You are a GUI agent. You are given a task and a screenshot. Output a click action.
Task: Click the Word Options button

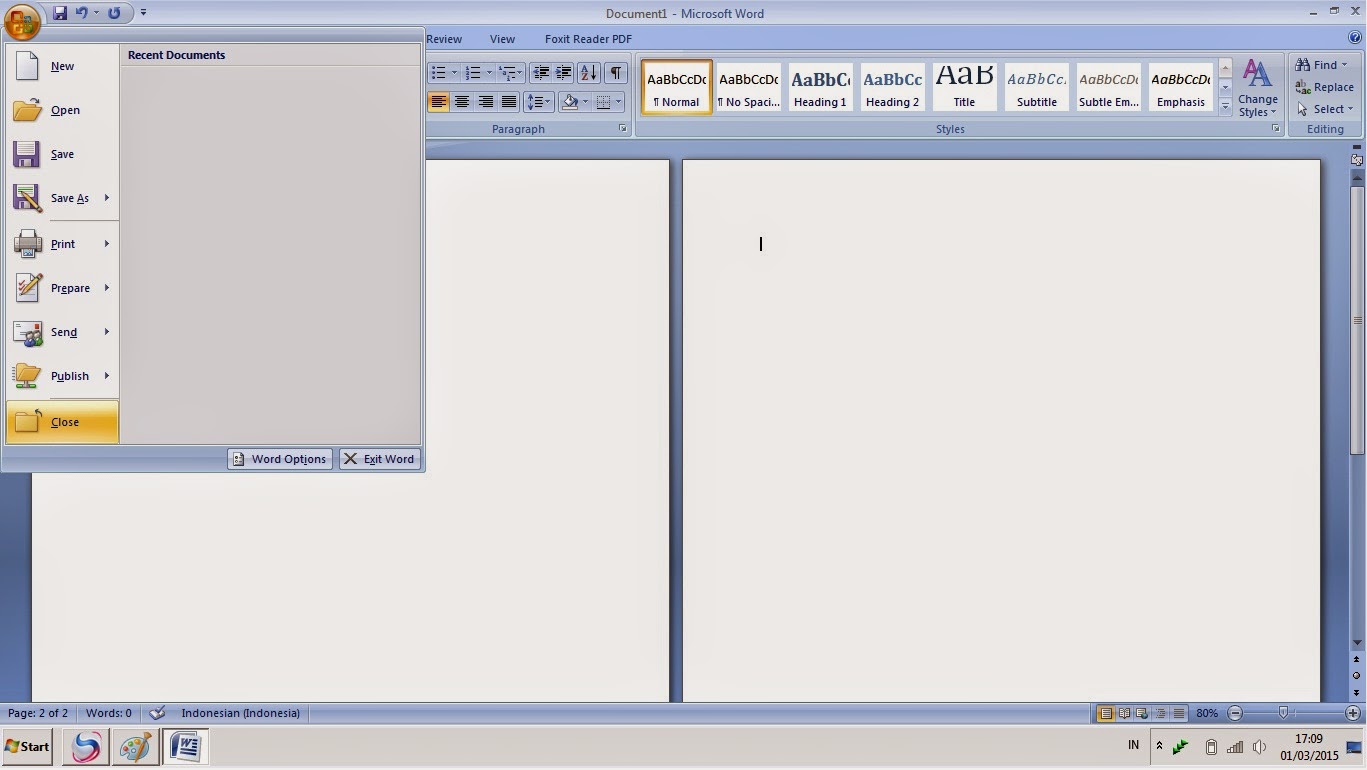click(x=279, y=459)
